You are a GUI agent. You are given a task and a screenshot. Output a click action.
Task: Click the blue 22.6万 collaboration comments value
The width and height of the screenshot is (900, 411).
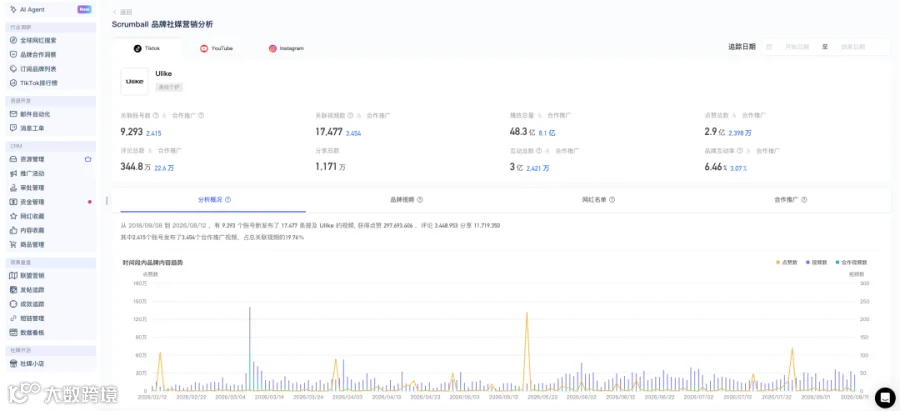(164, 168)
